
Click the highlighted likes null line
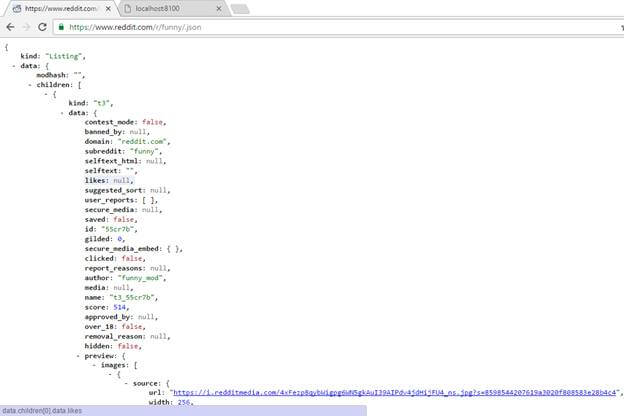point(109,180)
